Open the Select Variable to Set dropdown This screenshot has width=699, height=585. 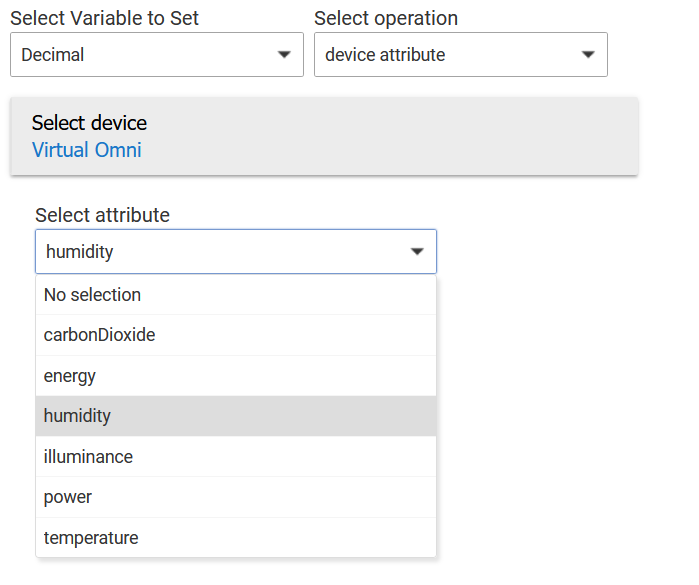pyautogui.click(x=156, y=55)
